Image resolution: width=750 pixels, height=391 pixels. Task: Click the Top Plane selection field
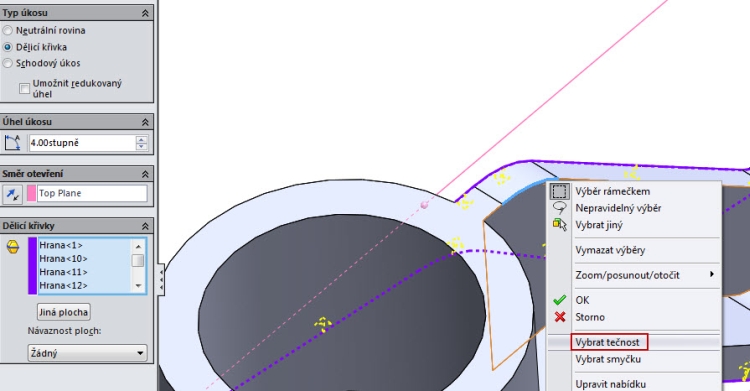92,193
